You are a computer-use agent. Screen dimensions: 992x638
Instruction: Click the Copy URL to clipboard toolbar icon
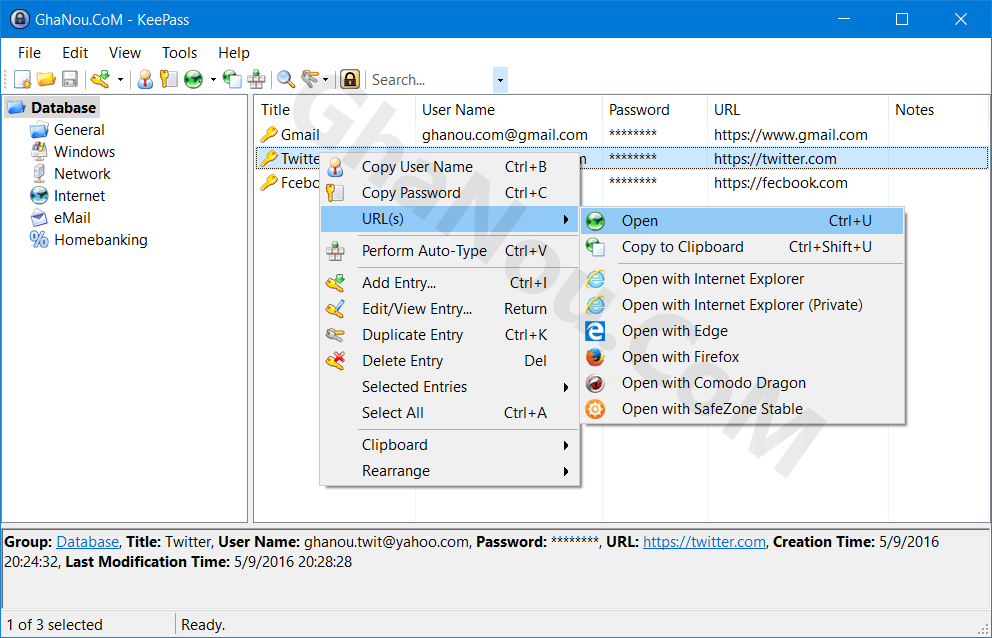point(233,80)
